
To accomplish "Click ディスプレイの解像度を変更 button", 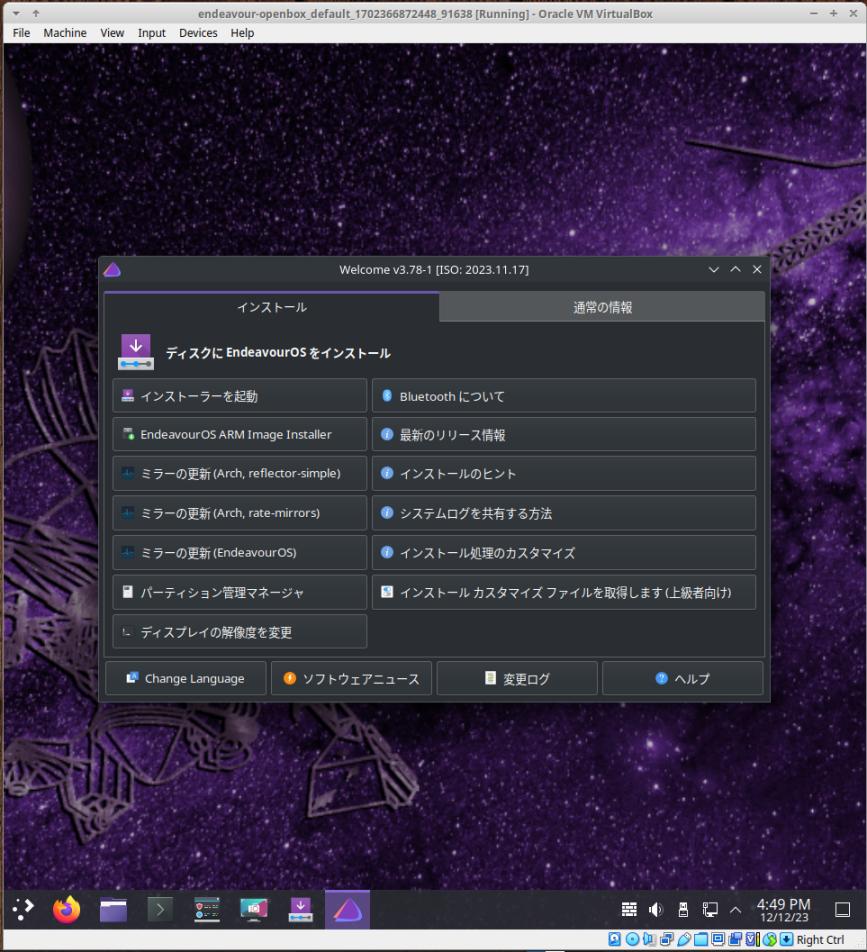I will [x=239, y=631].
